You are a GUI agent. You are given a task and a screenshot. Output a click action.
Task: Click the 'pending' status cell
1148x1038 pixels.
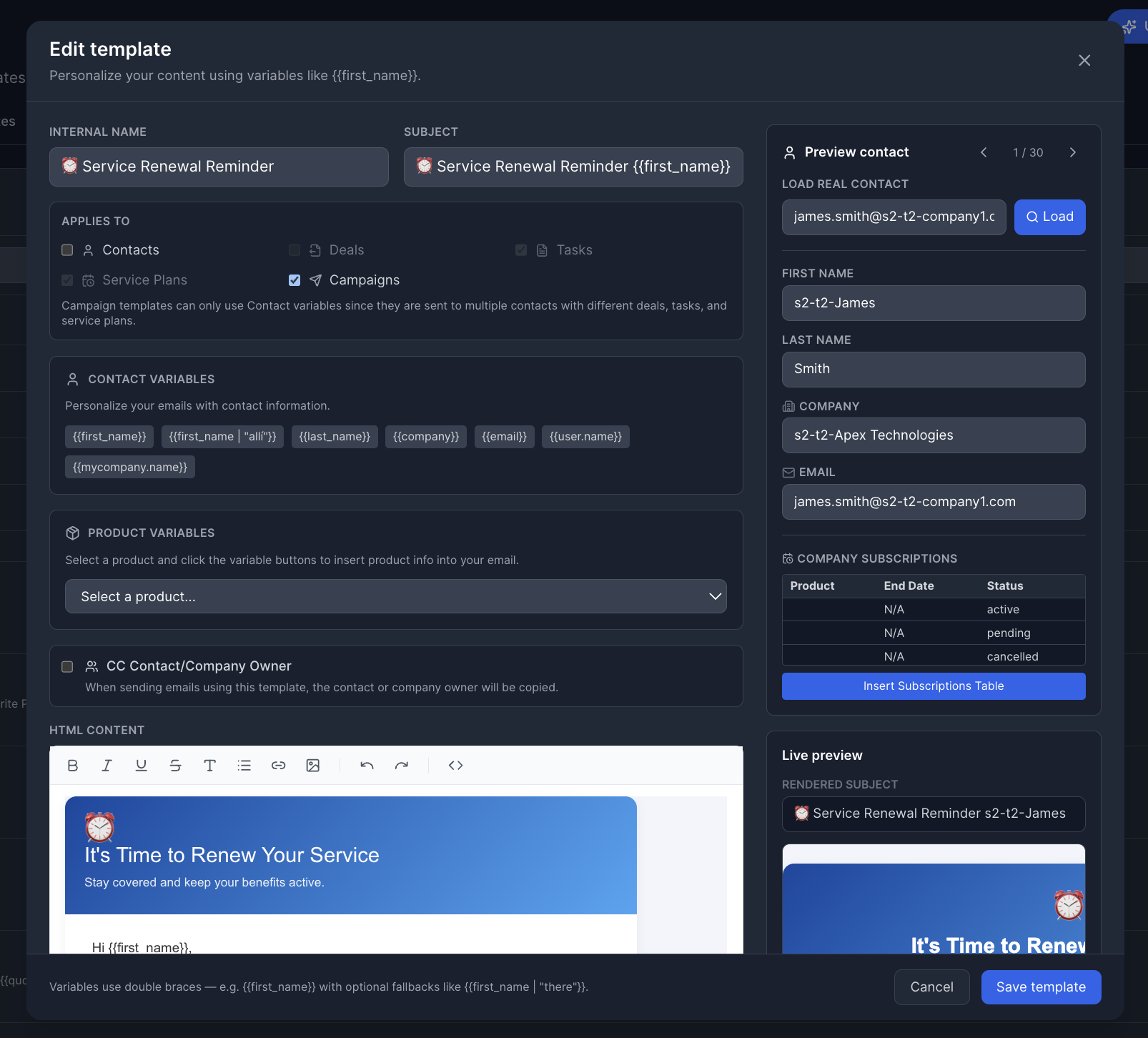pyautogui.click(x=1009, y=633)
